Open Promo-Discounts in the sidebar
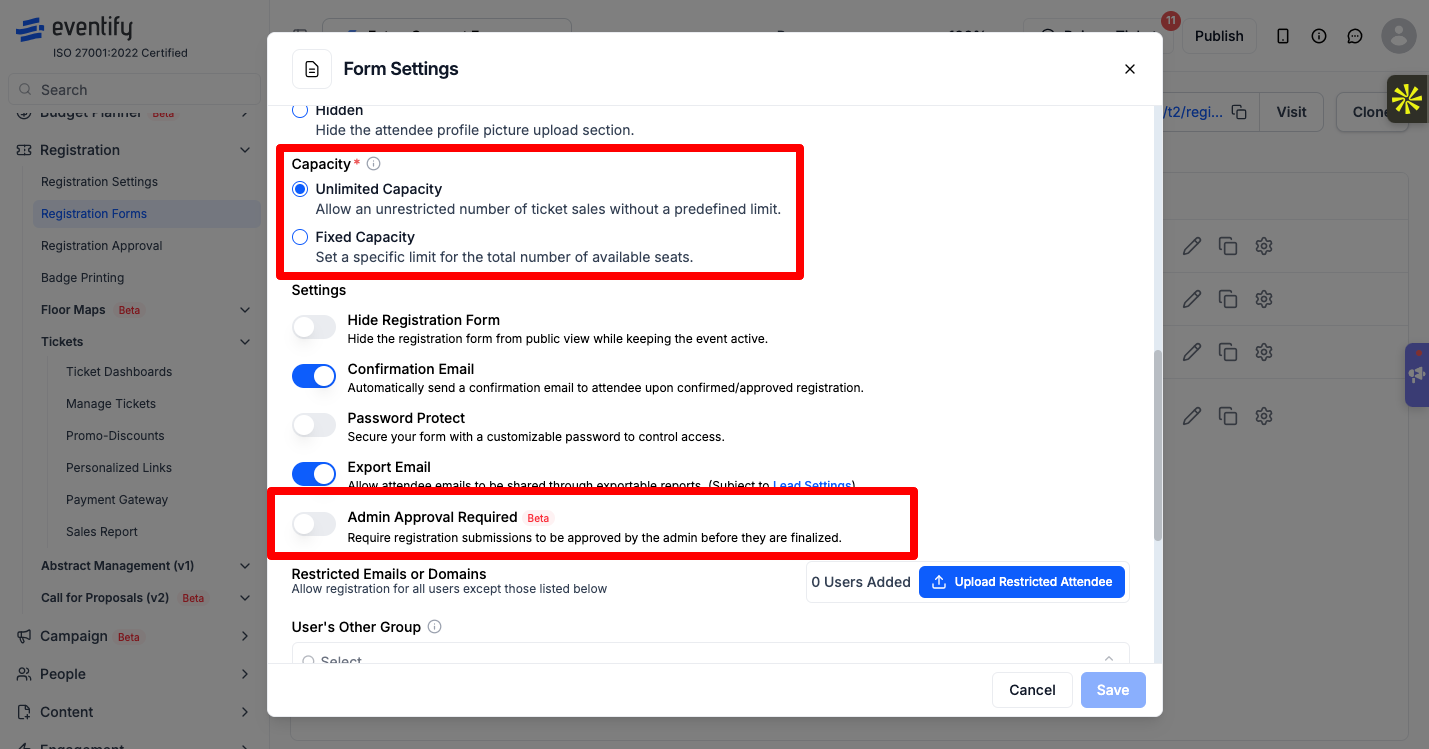Image resolution: width=1429 pixels, height=749 pixels. (115, 436)
